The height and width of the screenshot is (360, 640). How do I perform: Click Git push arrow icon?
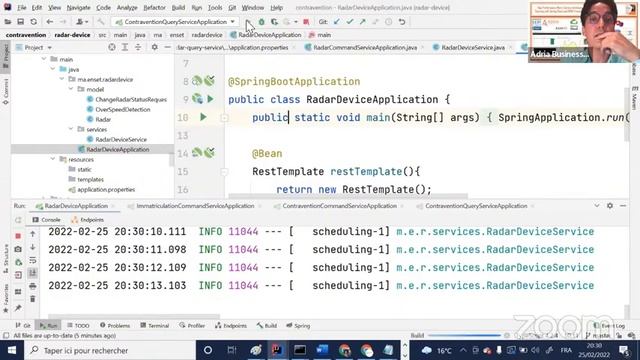point(362,22)
